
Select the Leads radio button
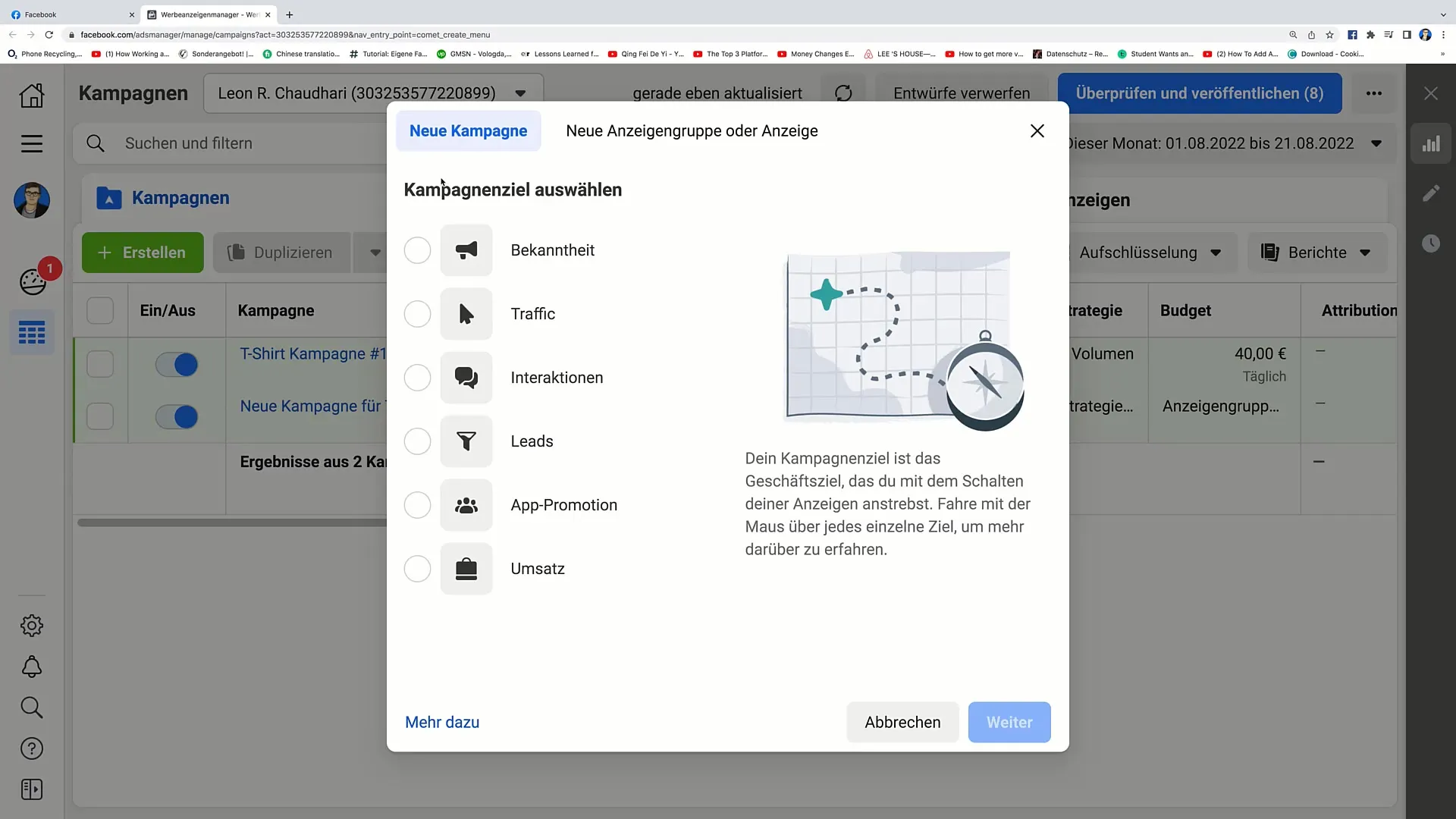click(x=417, y=441)
